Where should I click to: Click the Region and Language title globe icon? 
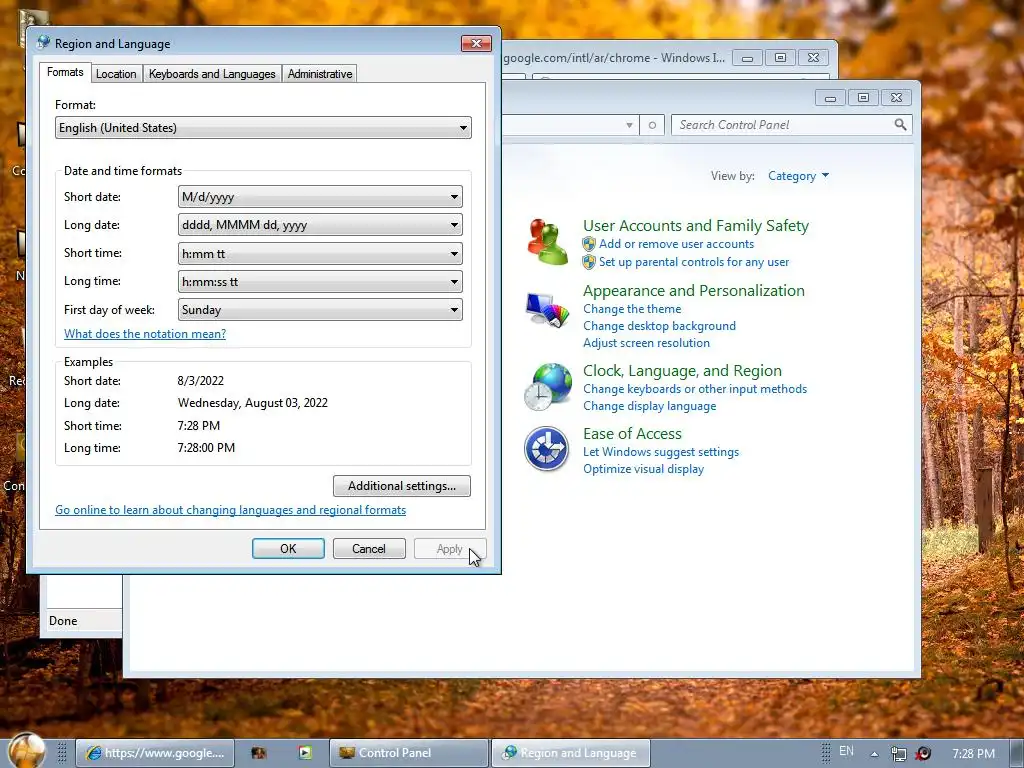44,42
